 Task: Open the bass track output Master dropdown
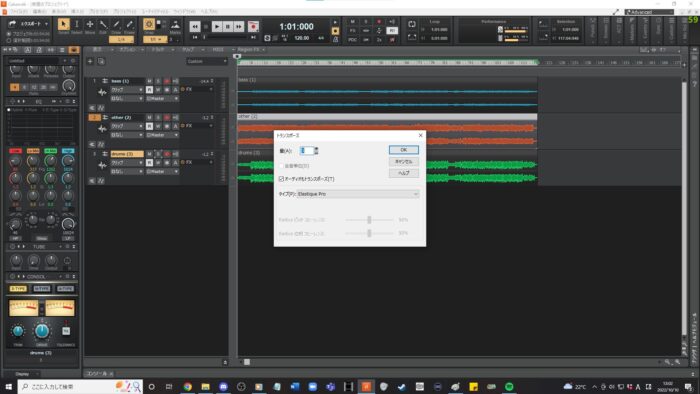point(162,99)
